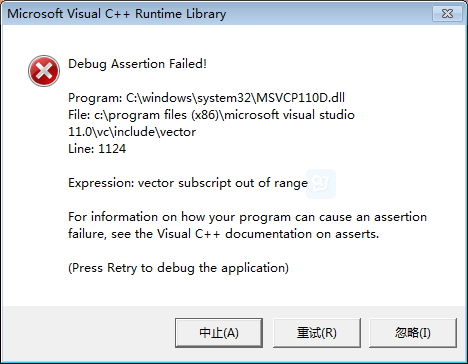
Task: Click blank white area below the error icon
Action: pos(35,193)
